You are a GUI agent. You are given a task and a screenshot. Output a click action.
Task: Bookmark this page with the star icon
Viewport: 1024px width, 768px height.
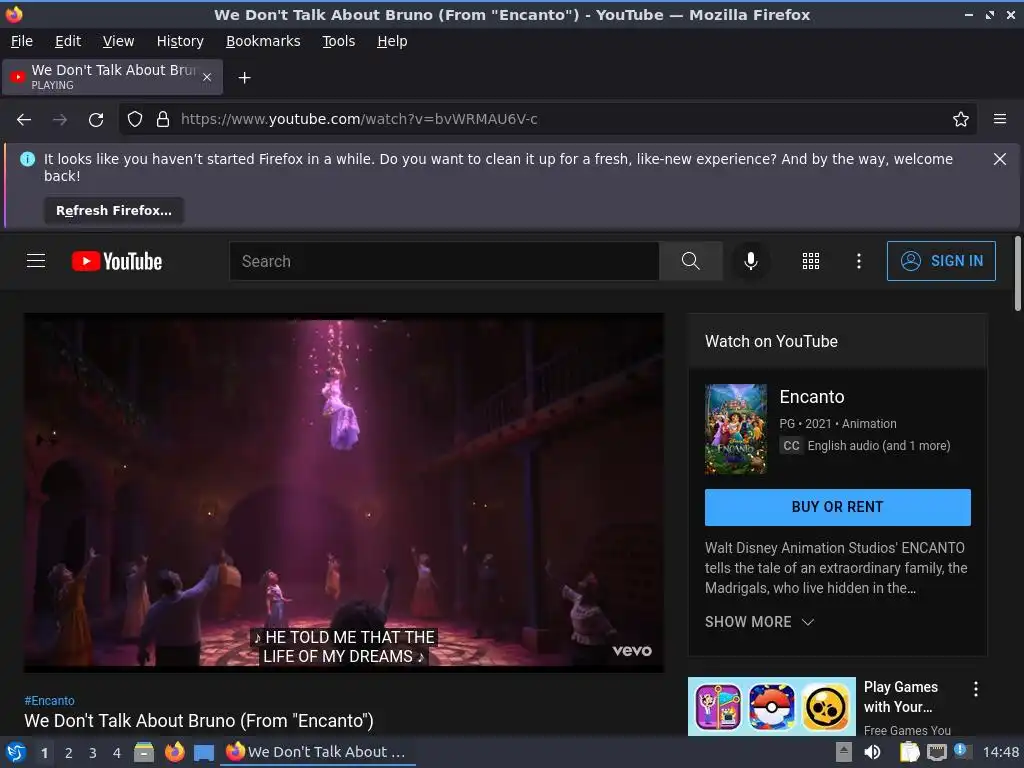coord(960,120)
